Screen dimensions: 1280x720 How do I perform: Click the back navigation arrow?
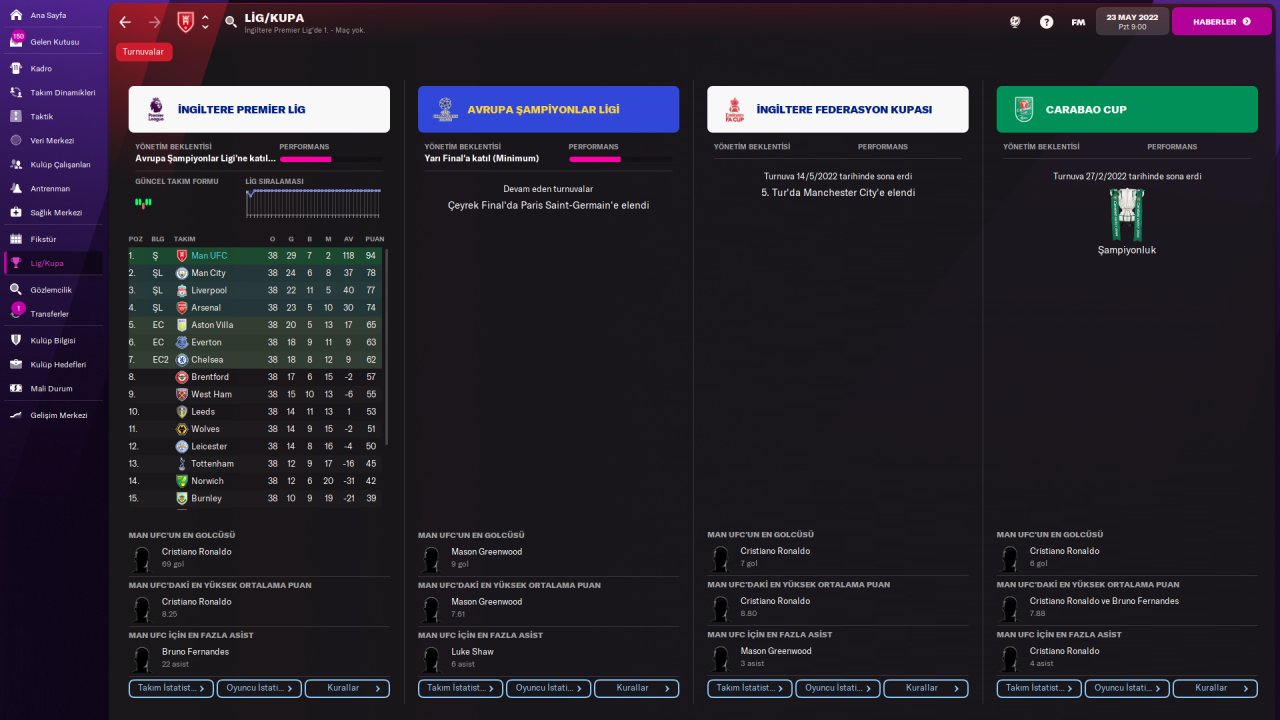125,22
